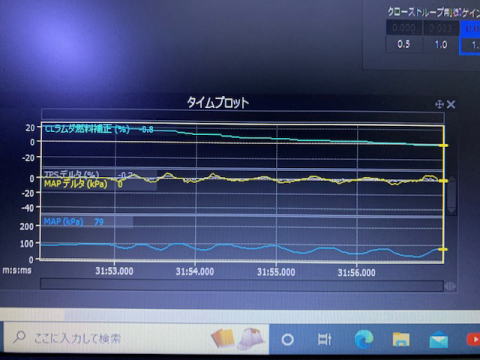Select the MAP デルタ (kPa) trace label
Screen dimensions: 480x360
[x=76, y=184]
